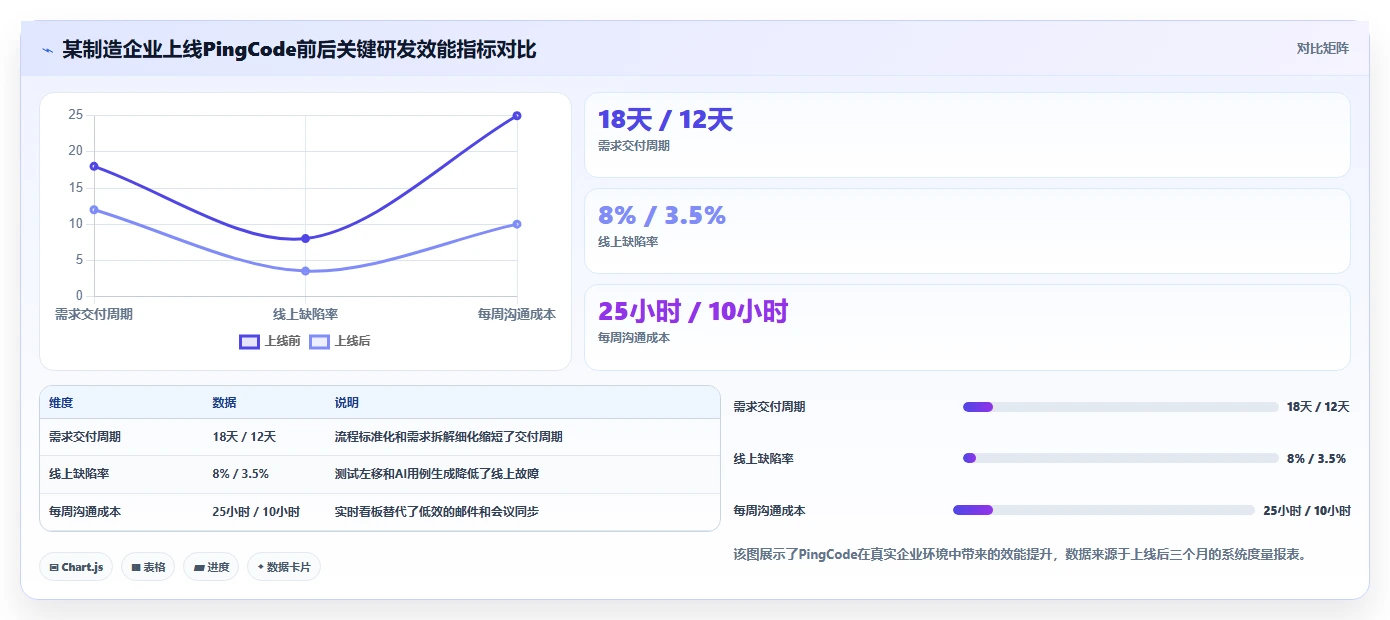Click the 上线后 data point at 需求交付周期
Image resolution: width=1390 pixels, height=620 pixels.
point(94,209)
